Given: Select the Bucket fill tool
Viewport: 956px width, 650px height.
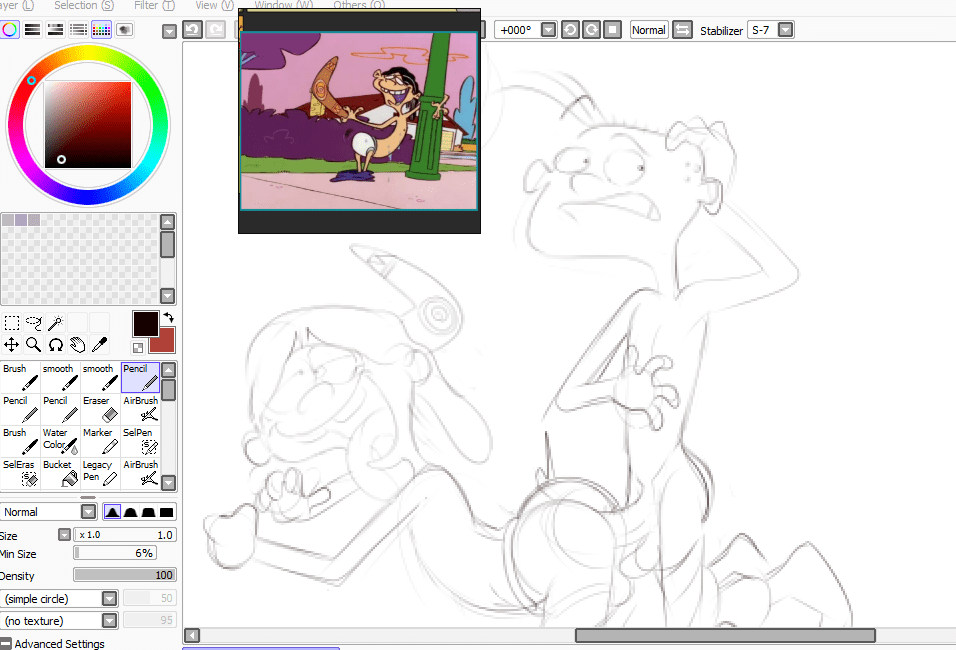Looking at the screenshot, I should click(60, 472).
